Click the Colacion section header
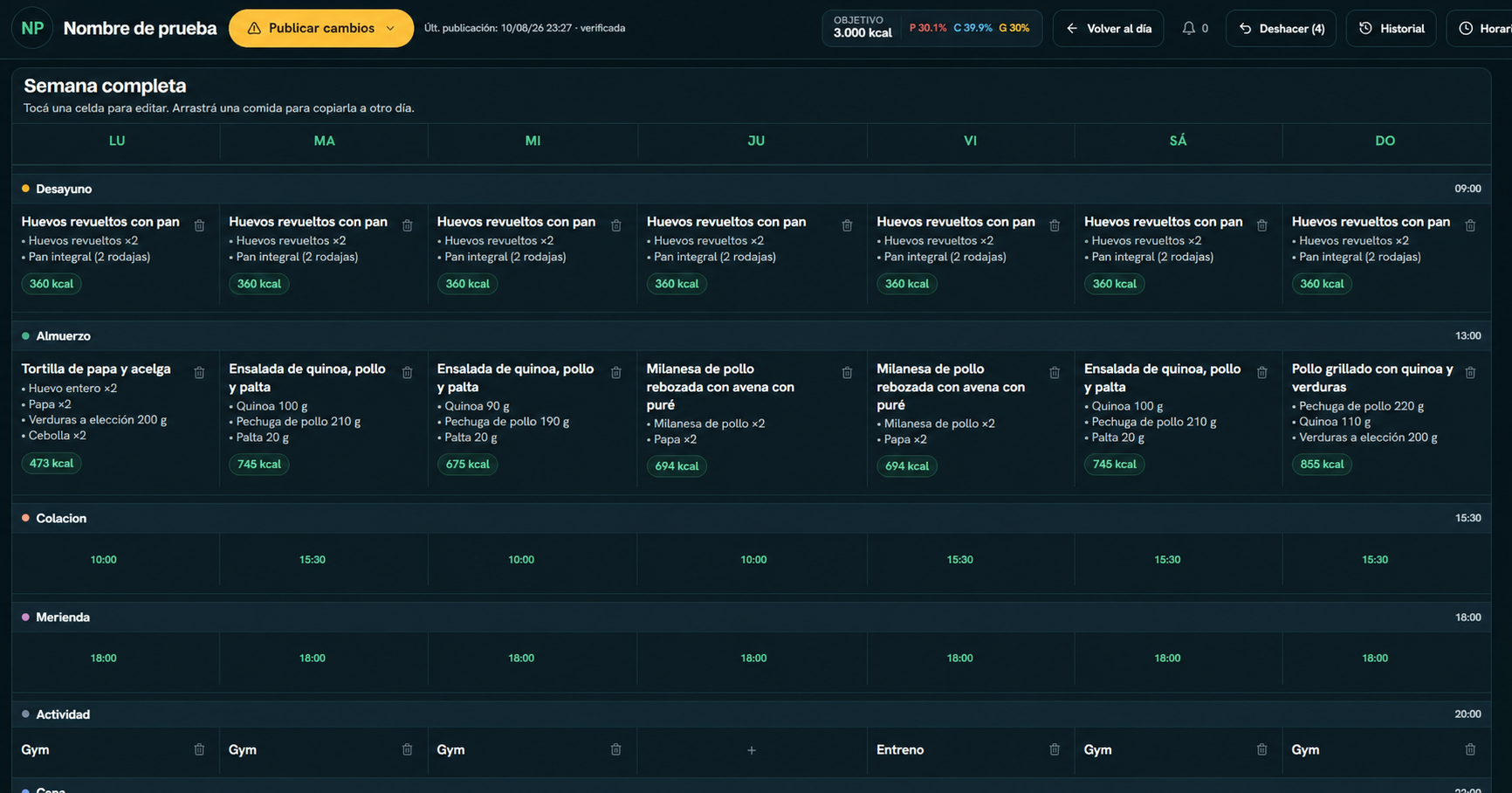 click(751, 519)
